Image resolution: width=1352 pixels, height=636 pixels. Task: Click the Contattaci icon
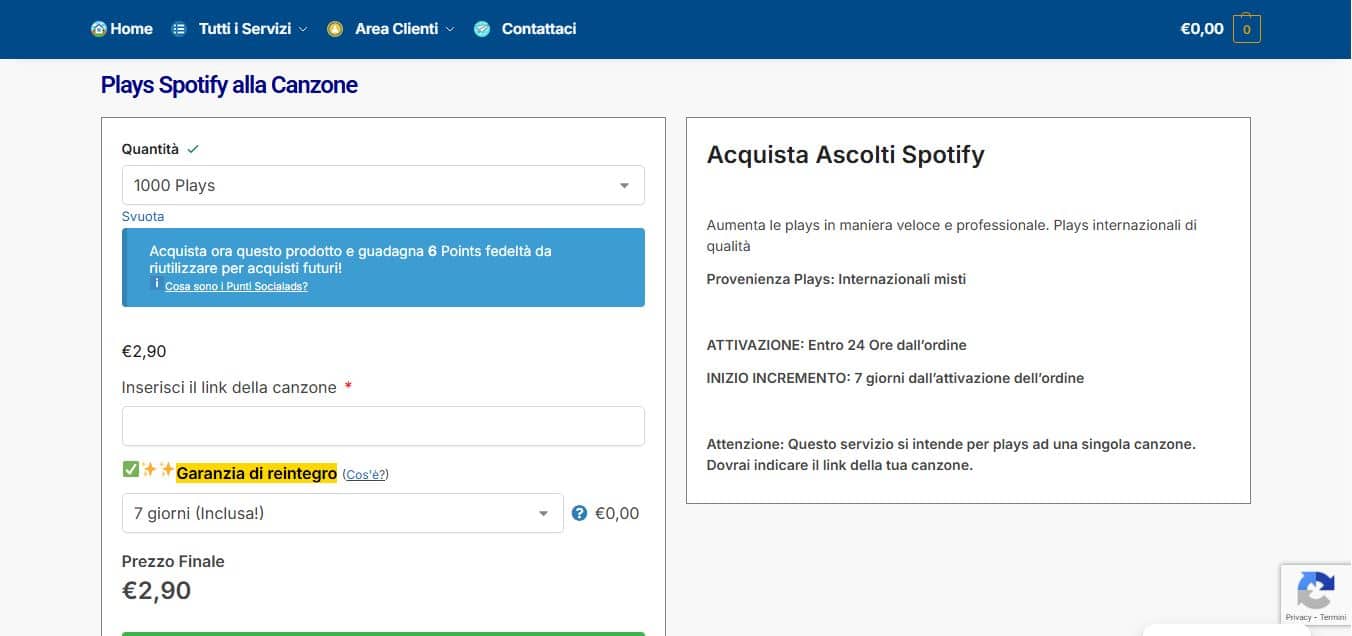pos(482,29)
